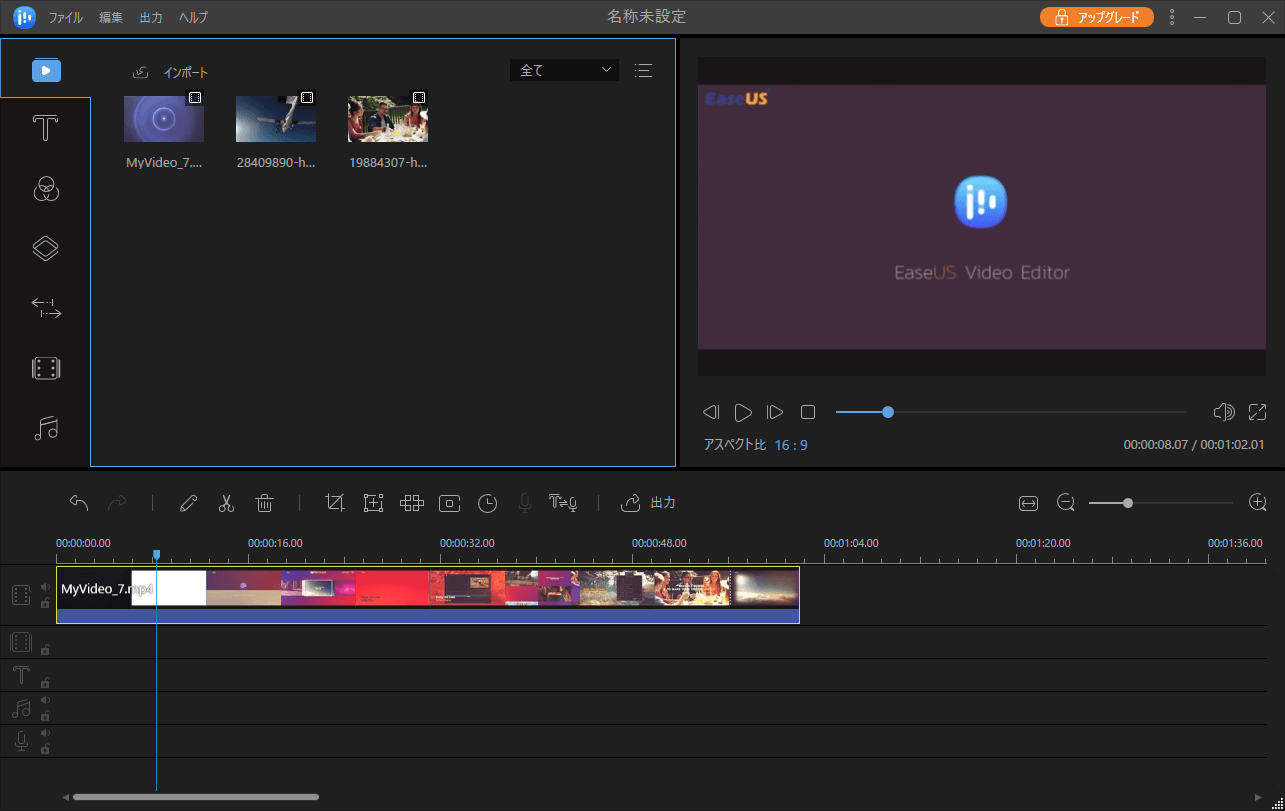The height and width of the screenshot is (811, 1285).
Task: Select the MyVideo_7 media thumbnail
Action: 164,119
